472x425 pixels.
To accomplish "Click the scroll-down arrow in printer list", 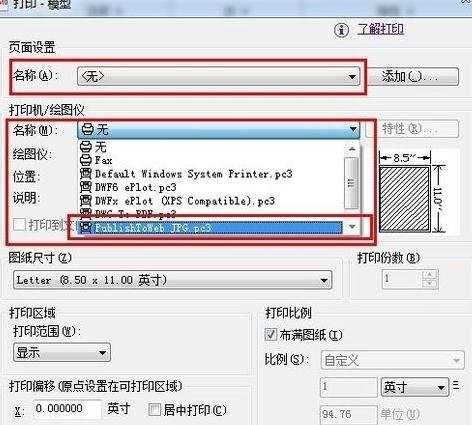I will pos(352,227).
